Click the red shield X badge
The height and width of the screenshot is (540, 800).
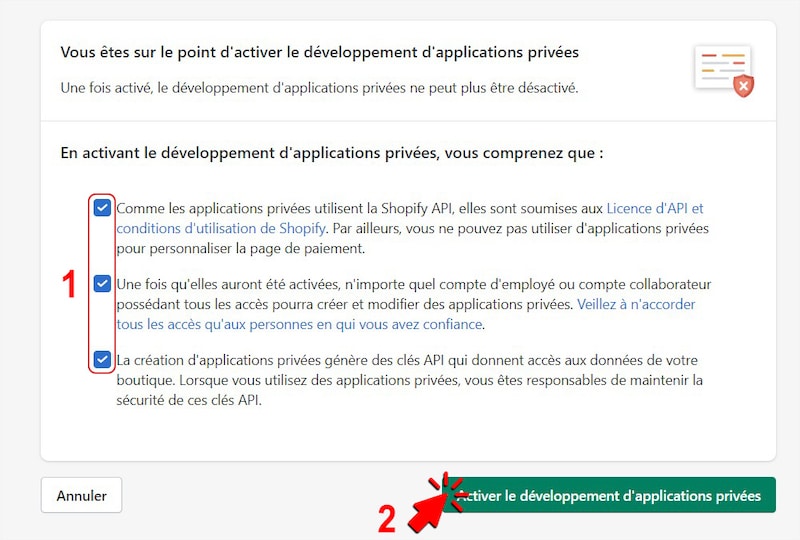tap(743, 87)
